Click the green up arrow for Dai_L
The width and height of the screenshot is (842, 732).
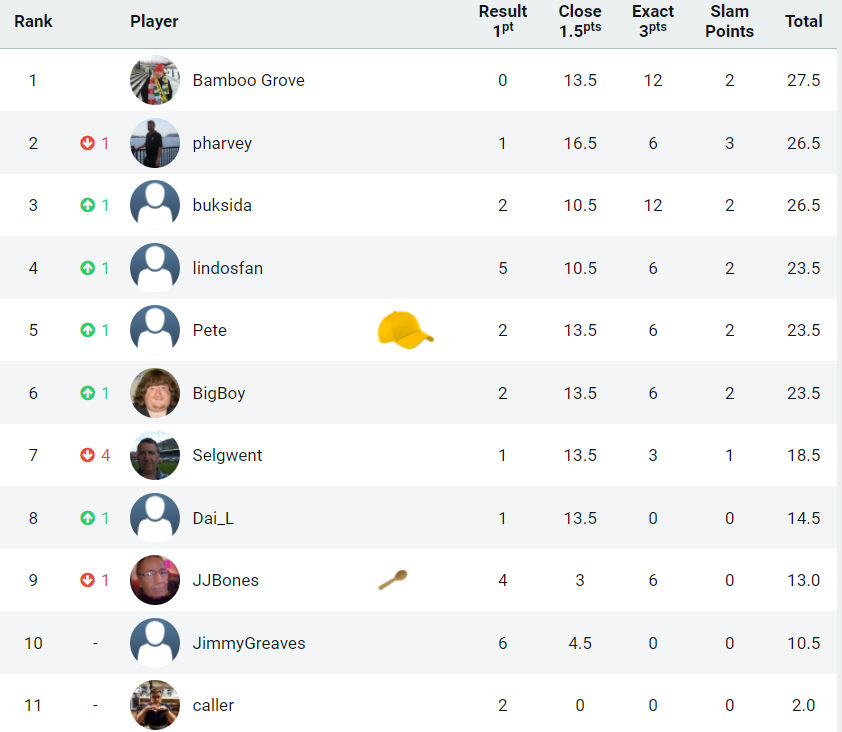[x=88, y=518]
